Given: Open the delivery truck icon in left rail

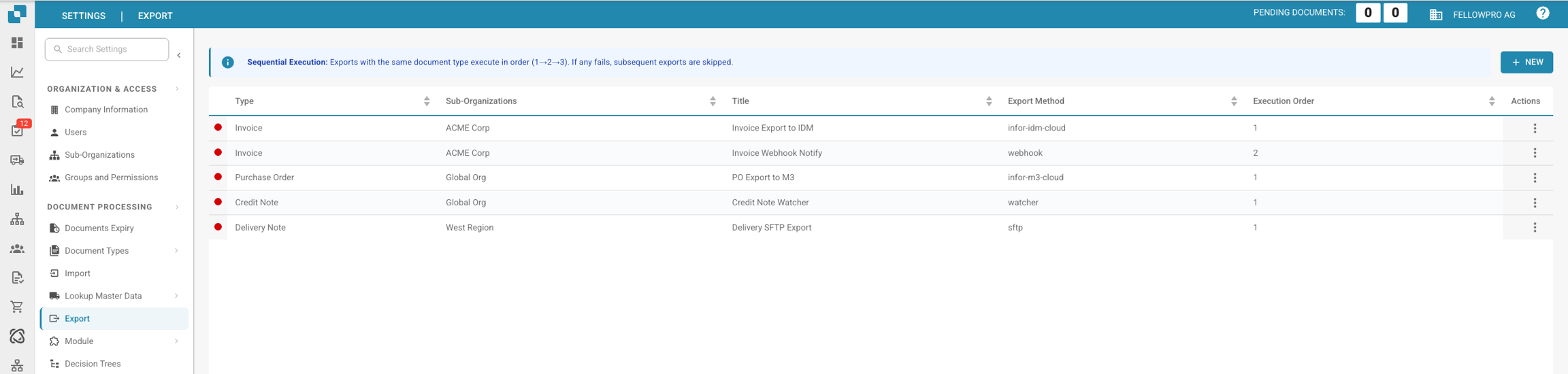Looking at the screenshot, I should pos(17,160).
